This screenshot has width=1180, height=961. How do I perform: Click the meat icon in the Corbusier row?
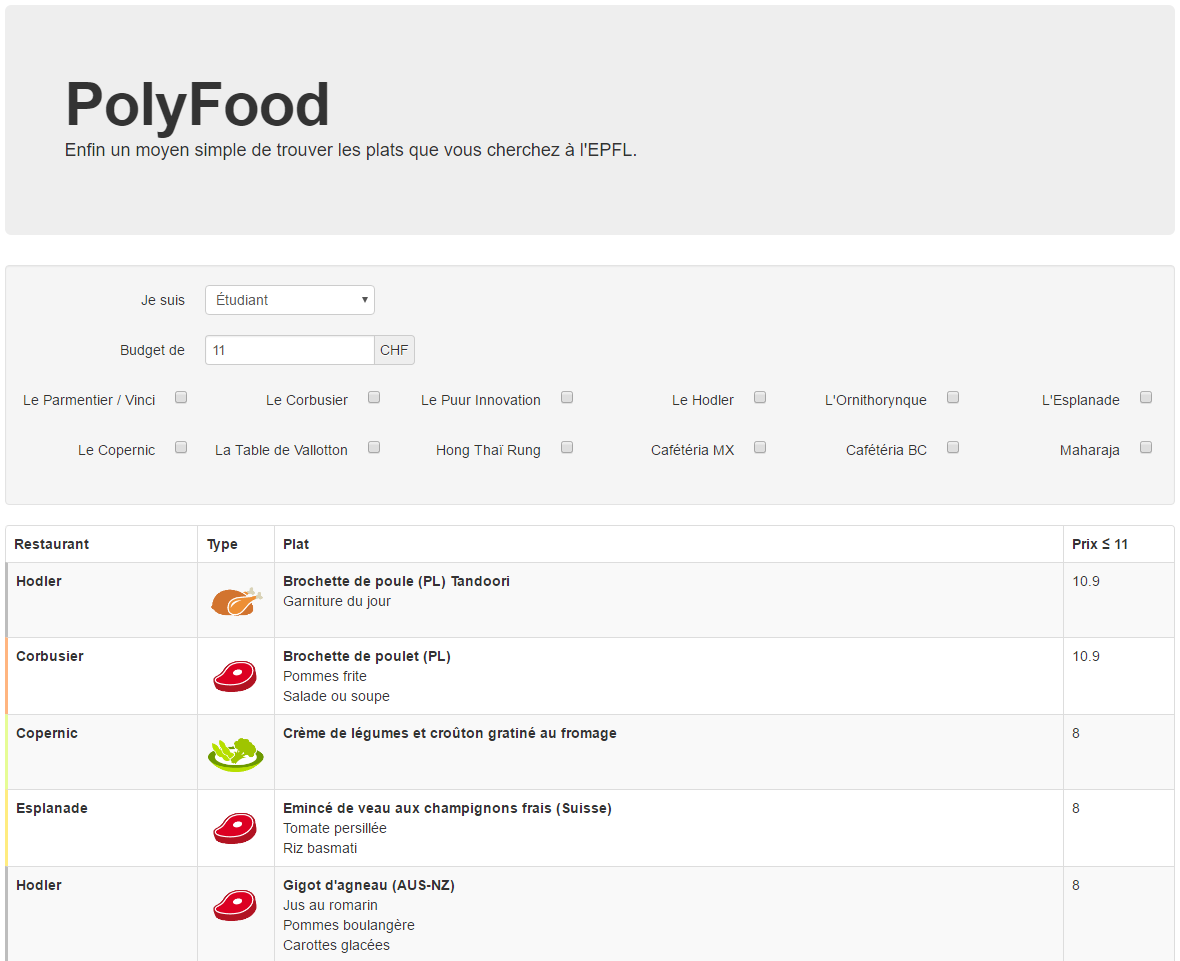pyautogui.click(x=235, y=677)
